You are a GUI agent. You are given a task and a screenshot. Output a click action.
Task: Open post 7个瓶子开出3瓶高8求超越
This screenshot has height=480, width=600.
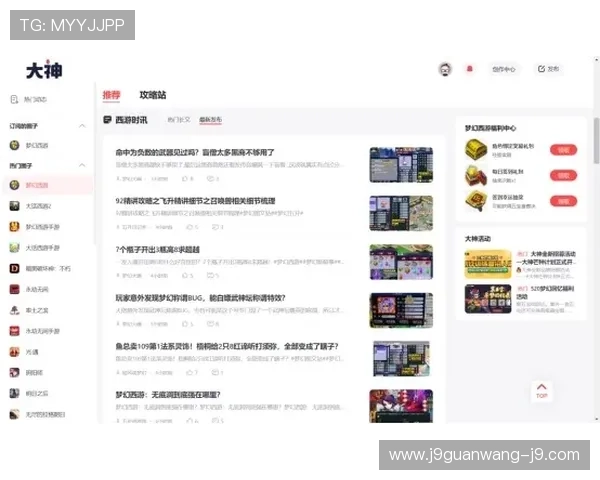pos(157,250)
